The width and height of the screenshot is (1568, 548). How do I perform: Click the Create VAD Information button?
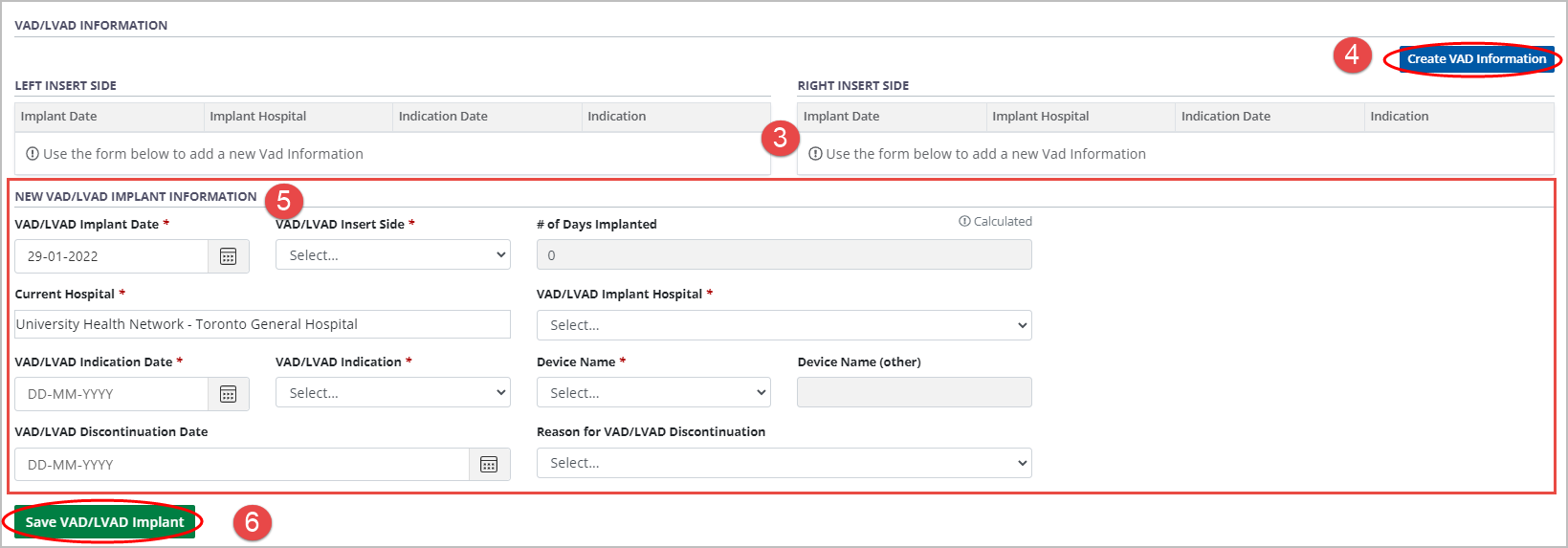click(1475, 59)
